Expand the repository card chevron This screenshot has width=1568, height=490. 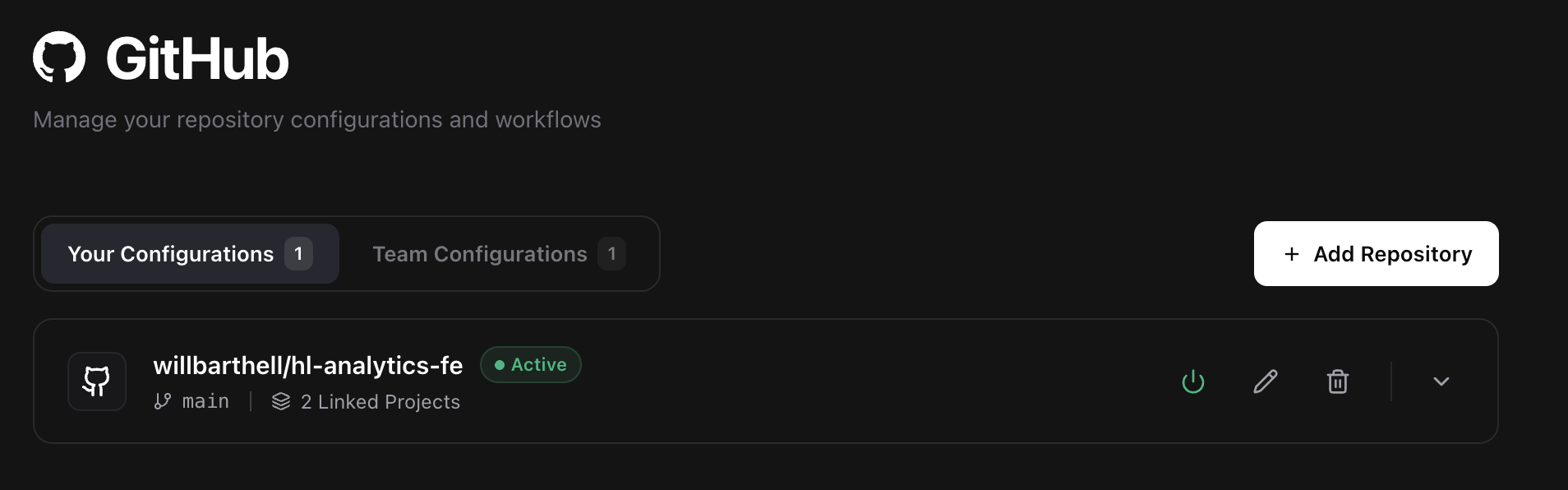1441,381
